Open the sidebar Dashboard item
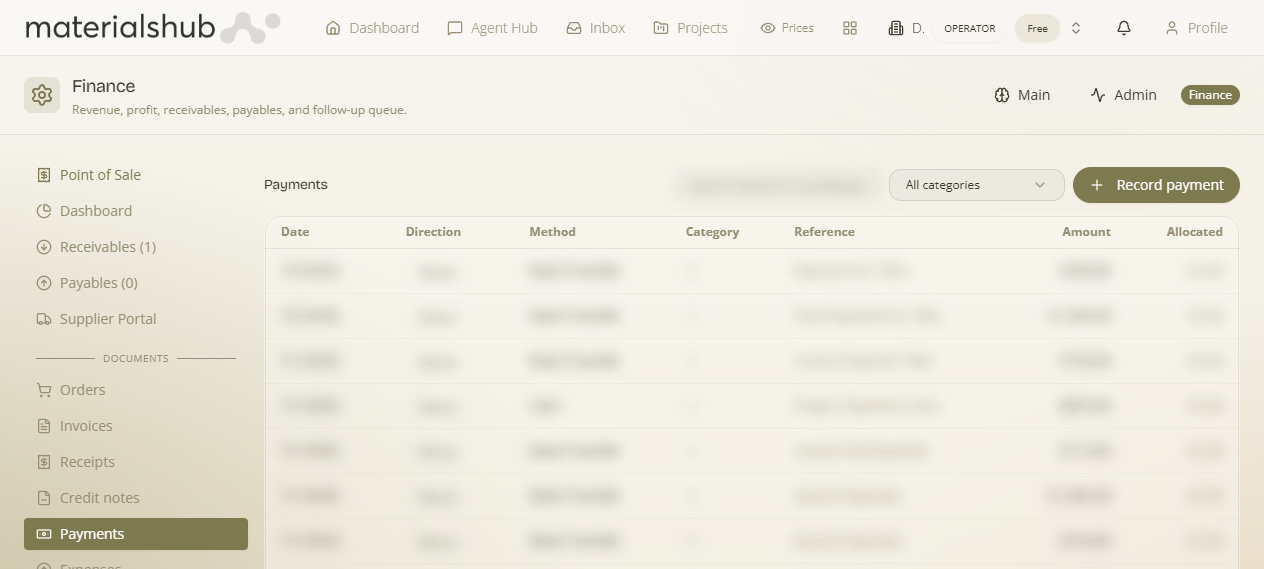 136,211
